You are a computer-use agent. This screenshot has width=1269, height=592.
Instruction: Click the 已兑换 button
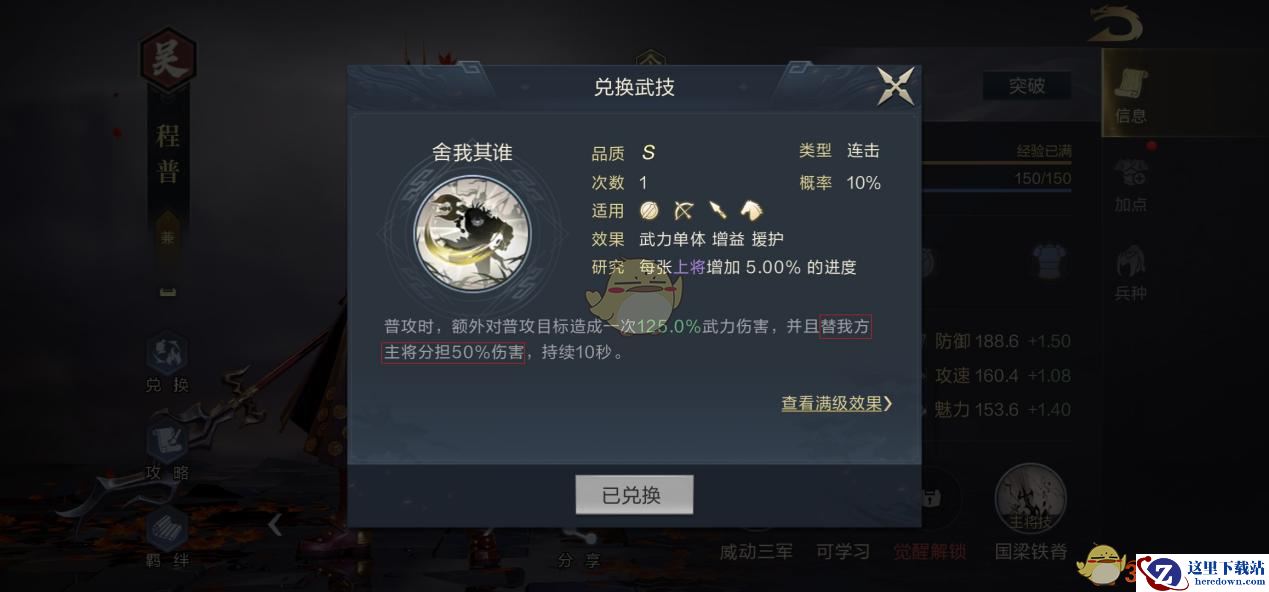[634, 495]
